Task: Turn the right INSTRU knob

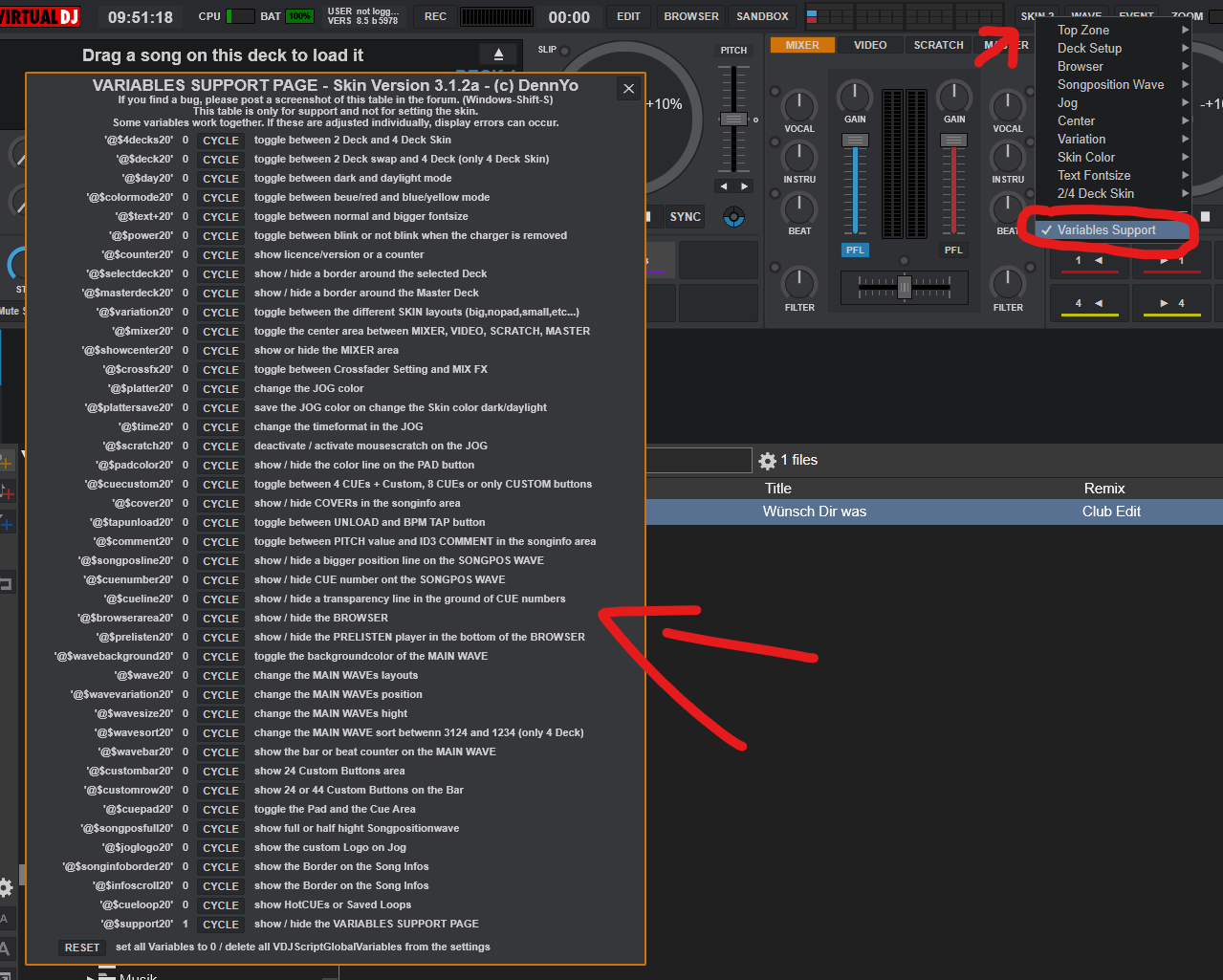Action: pos(1008,157)
